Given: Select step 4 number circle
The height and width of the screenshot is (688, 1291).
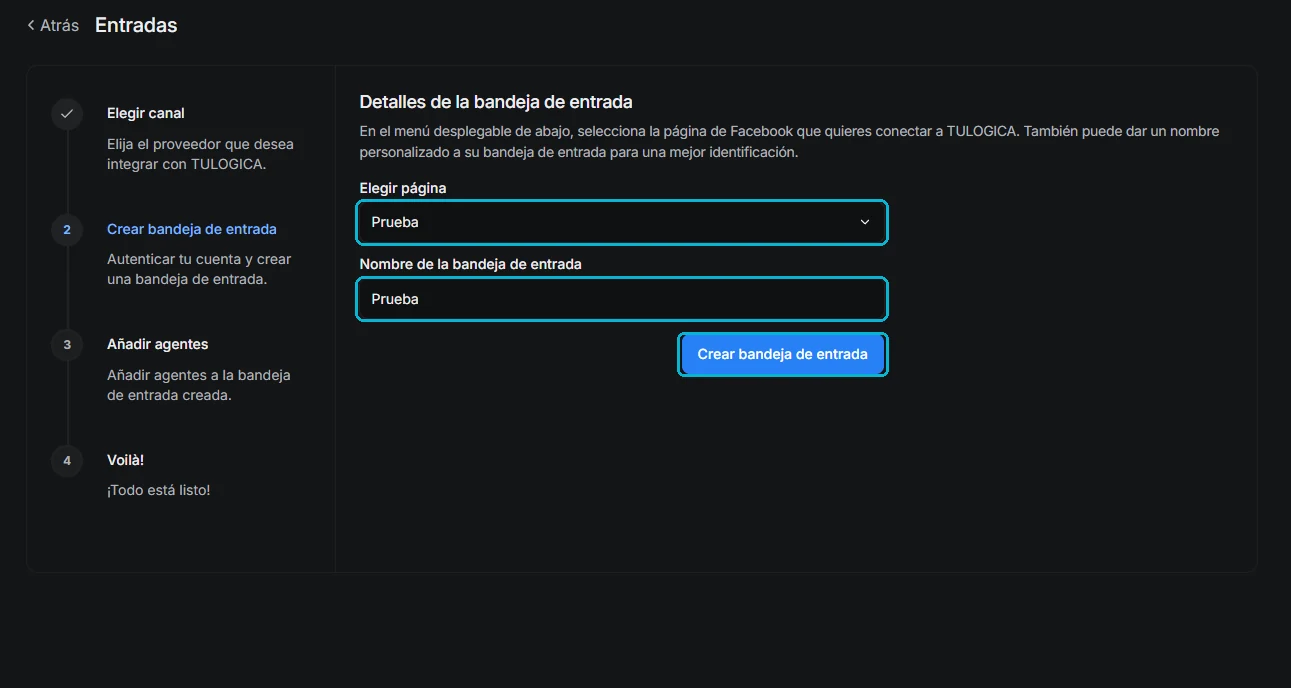Looking at the screenshot, I should coord(67,461).
